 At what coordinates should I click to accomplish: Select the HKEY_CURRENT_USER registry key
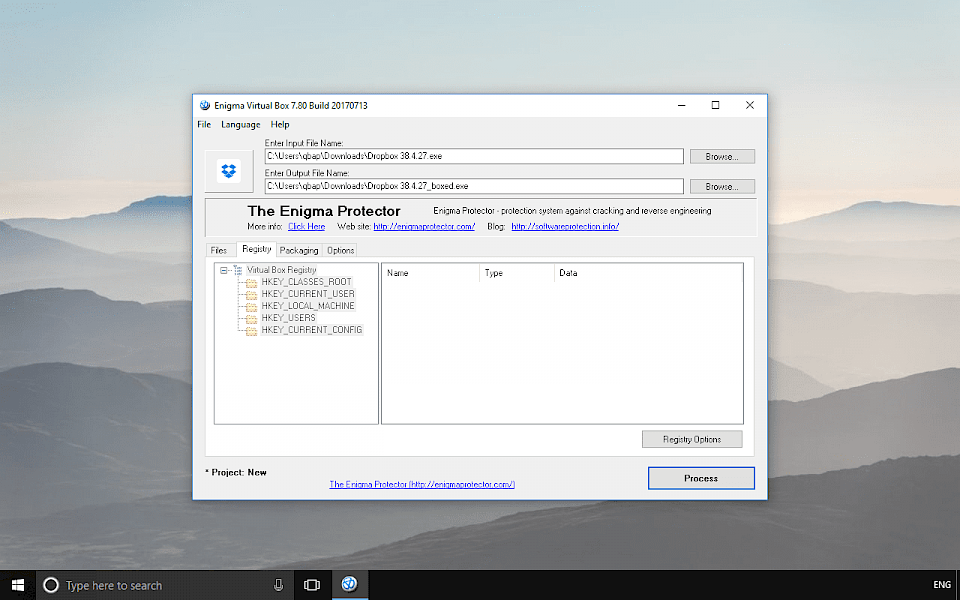tap(308, 294)
